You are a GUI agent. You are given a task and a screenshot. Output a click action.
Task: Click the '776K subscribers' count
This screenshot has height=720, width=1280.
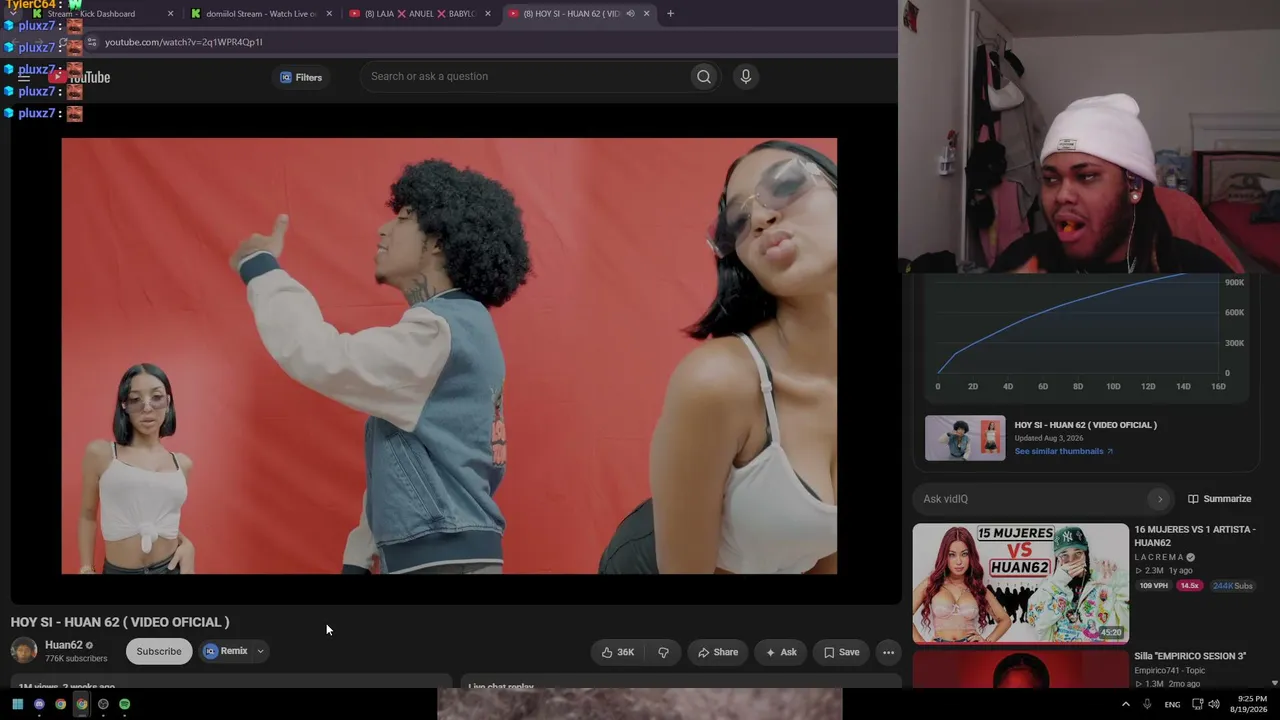(76, 659)
